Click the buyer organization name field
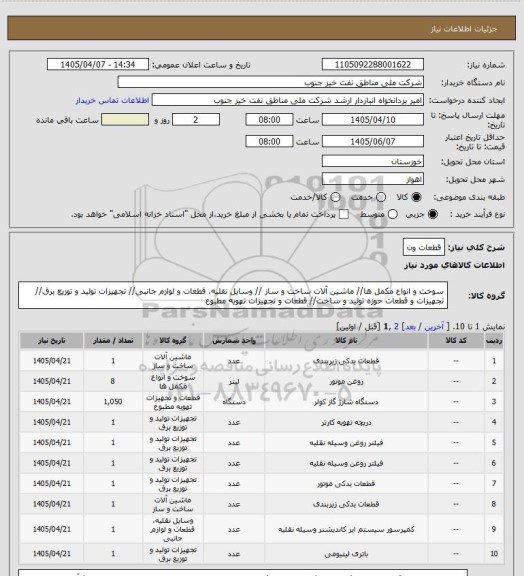The height and width of the screenshot is (576, 524). 270,82
